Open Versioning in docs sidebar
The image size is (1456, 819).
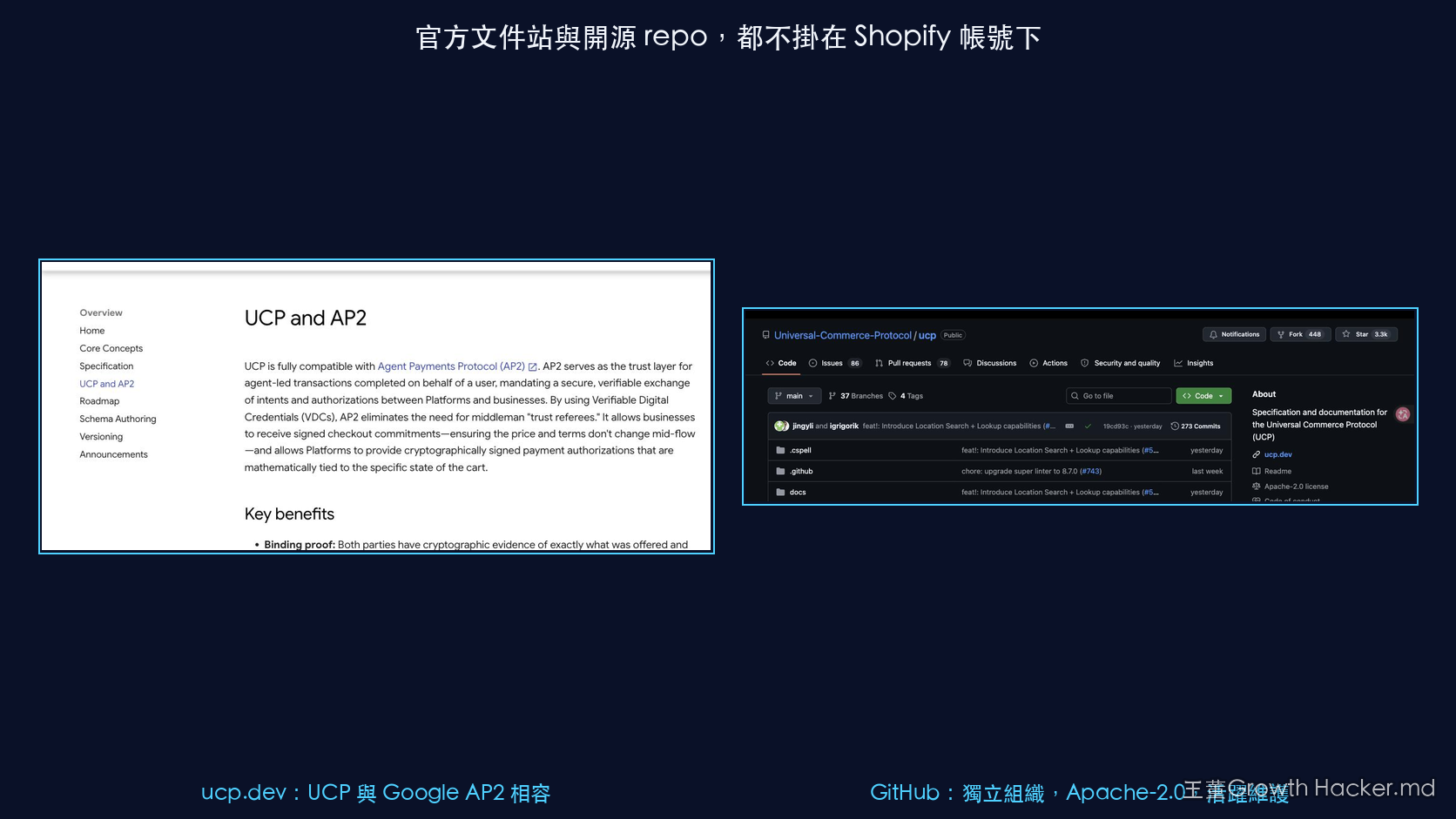(x=101, y=437)
